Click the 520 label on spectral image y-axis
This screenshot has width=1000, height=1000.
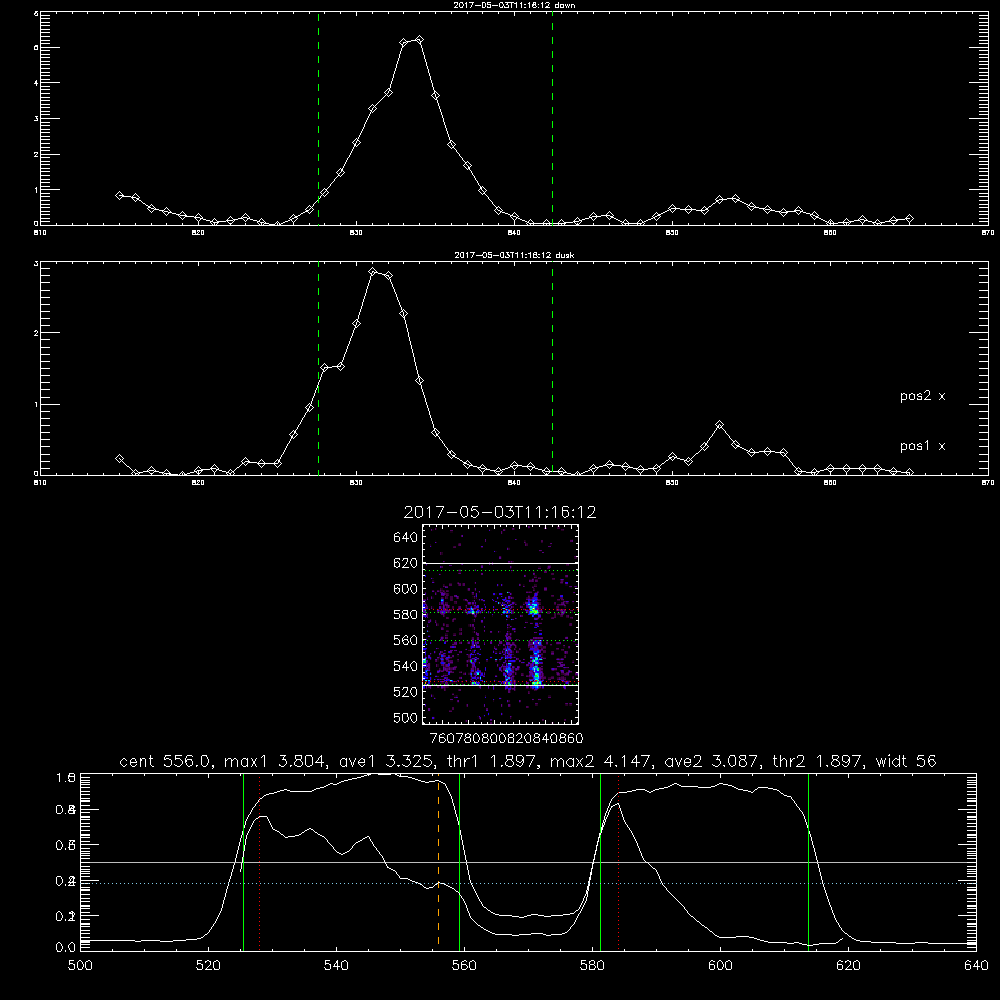pos(406,692)
